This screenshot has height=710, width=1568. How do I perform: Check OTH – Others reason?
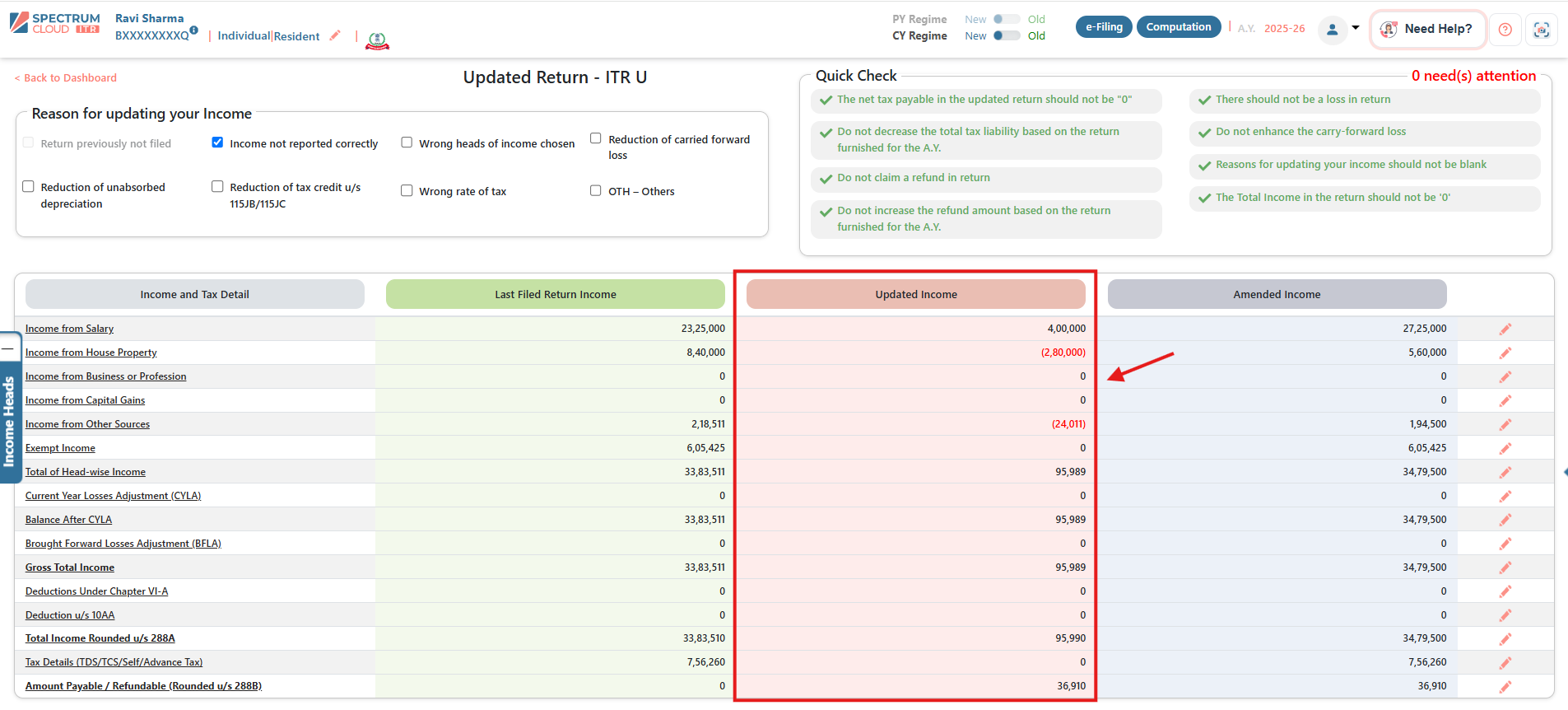click(x=596, y=190)
